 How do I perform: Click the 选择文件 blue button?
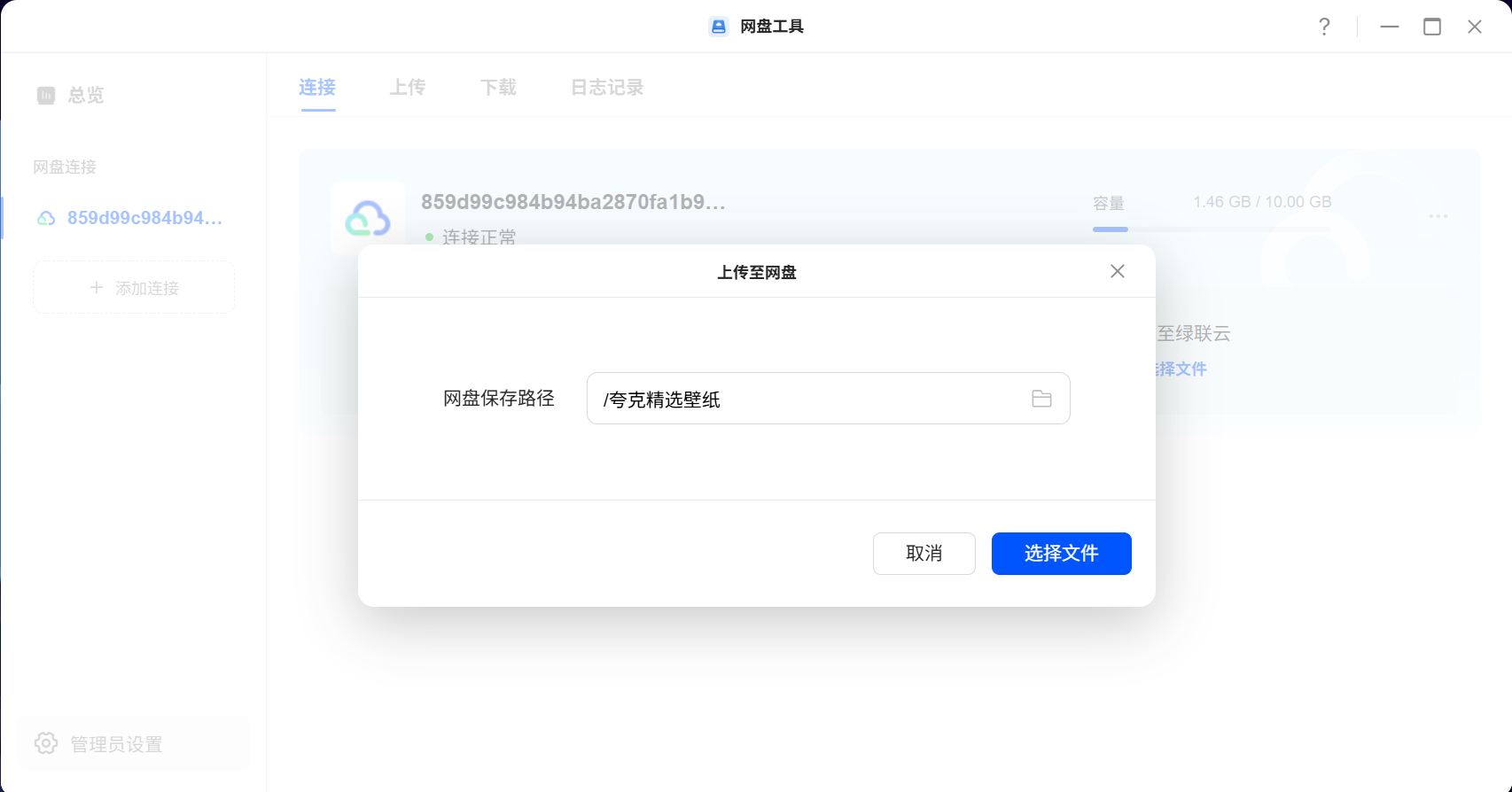(1061, 554)
